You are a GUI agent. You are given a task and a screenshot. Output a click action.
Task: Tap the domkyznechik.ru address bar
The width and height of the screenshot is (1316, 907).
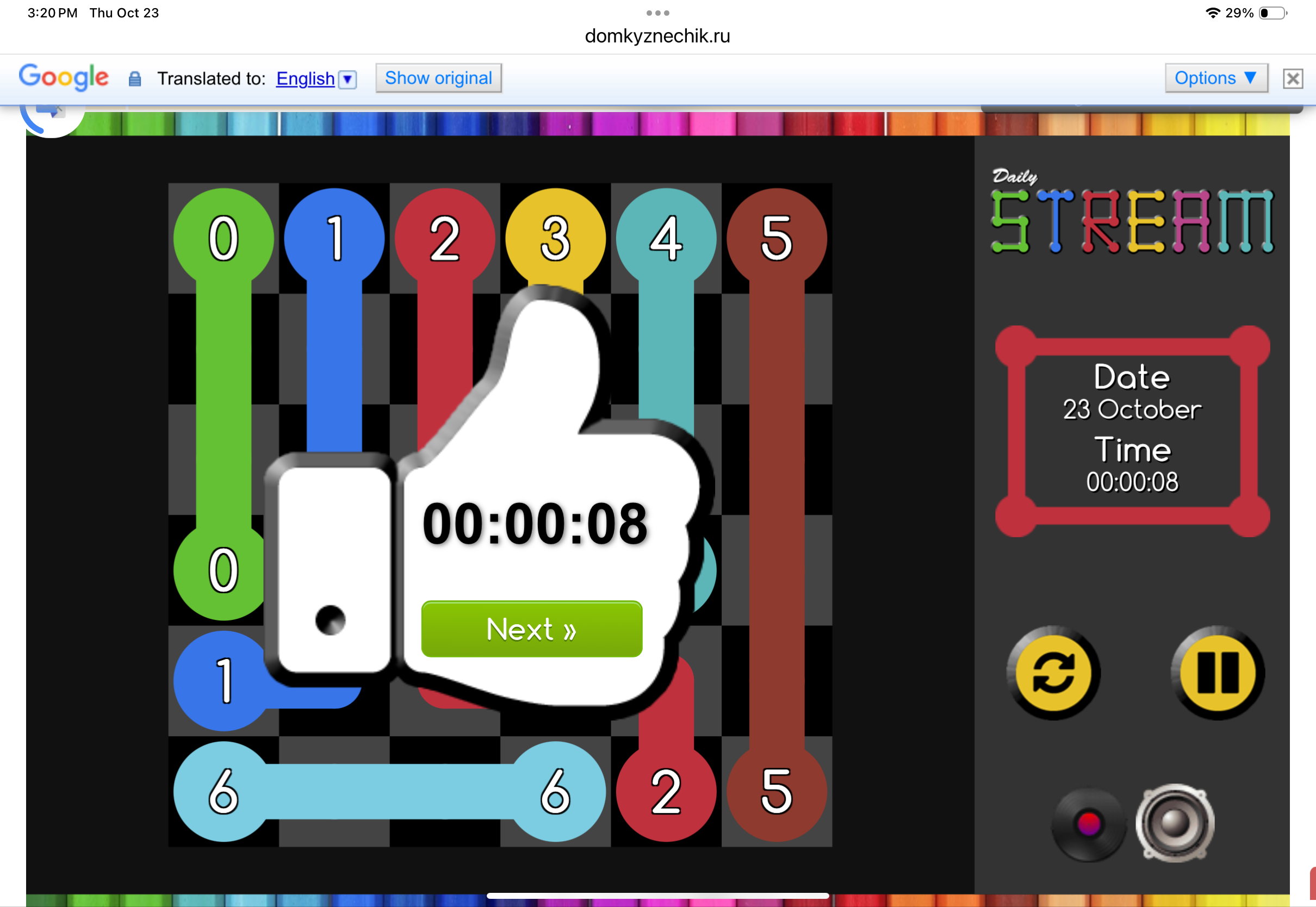657,36
